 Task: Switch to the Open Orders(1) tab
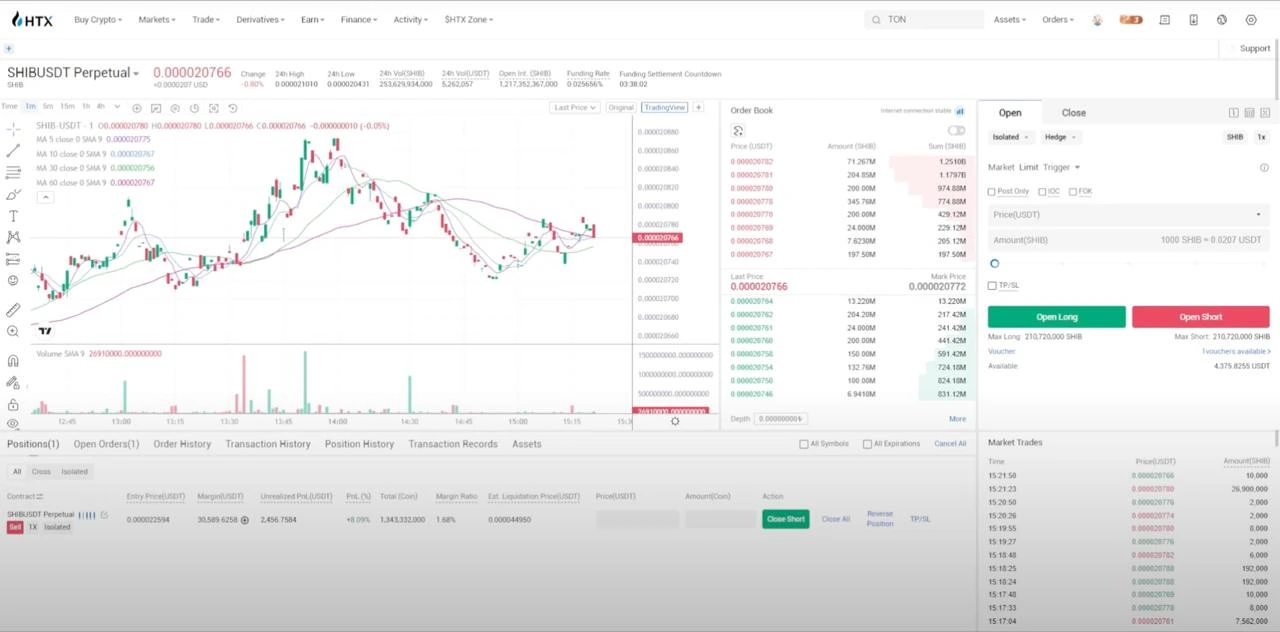pos(106,444)
